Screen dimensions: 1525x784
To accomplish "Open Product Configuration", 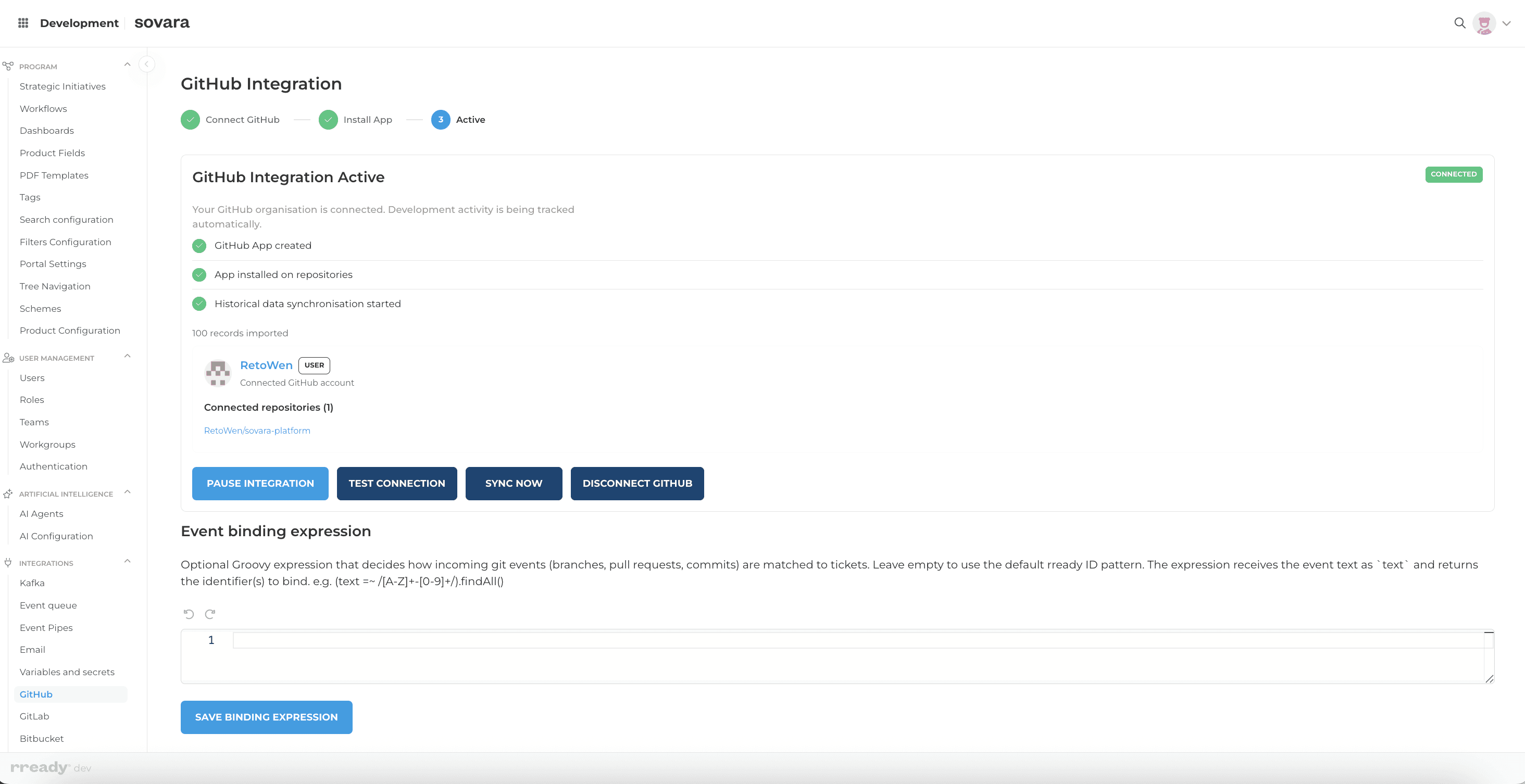I will tap(70, 331).
